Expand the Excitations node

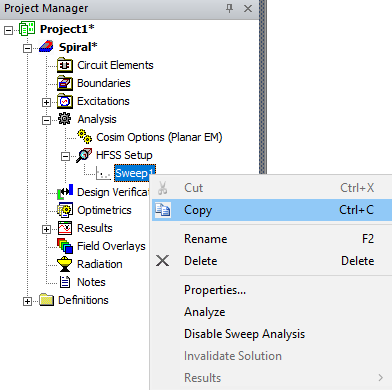(46, 102)
